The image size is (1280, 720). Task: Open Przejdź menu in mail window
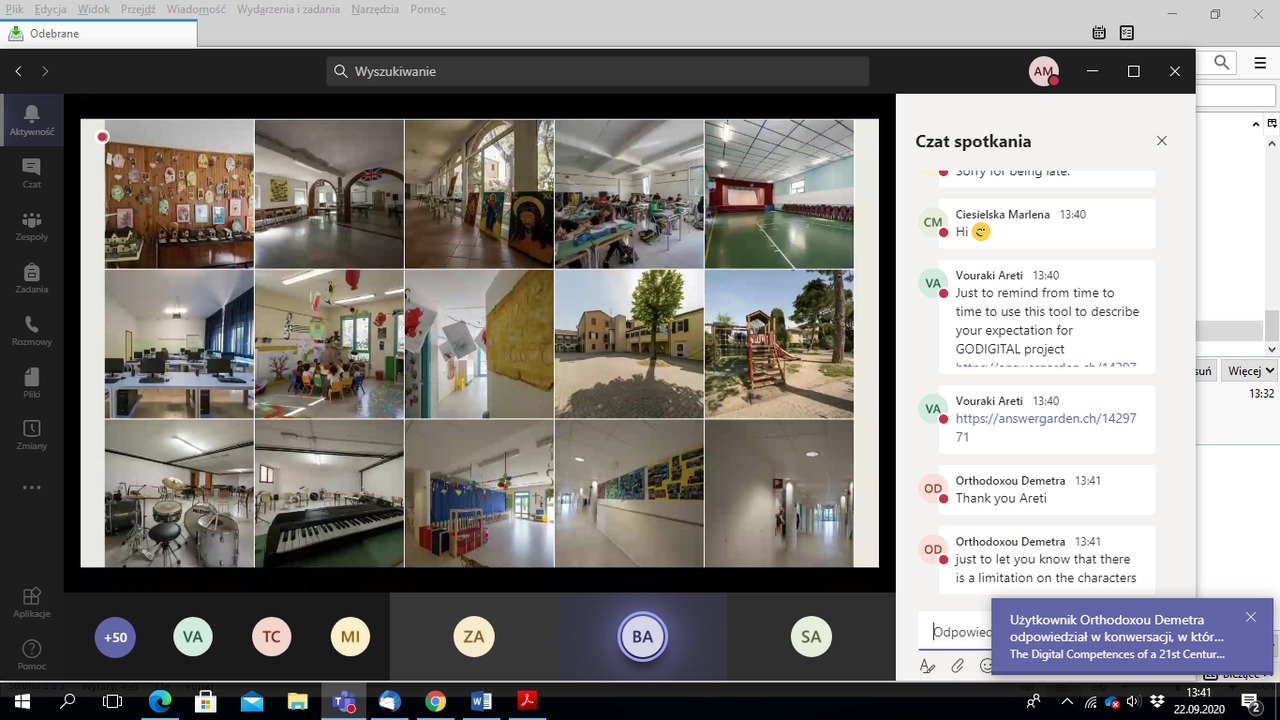[139, 9]
